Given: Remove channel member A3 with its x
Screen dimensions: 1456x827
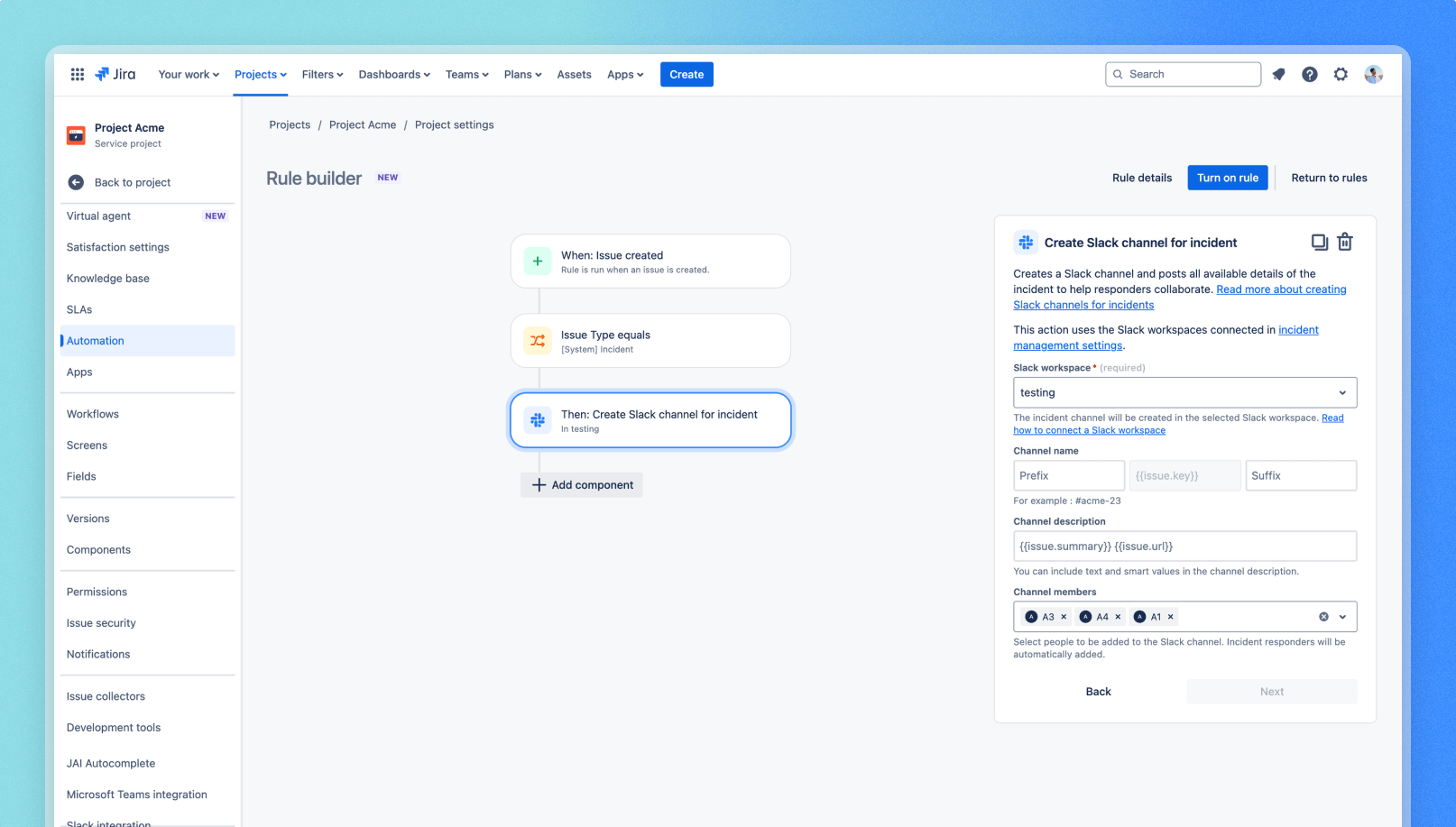Looking at the screenshot, I should [1064, 617].
